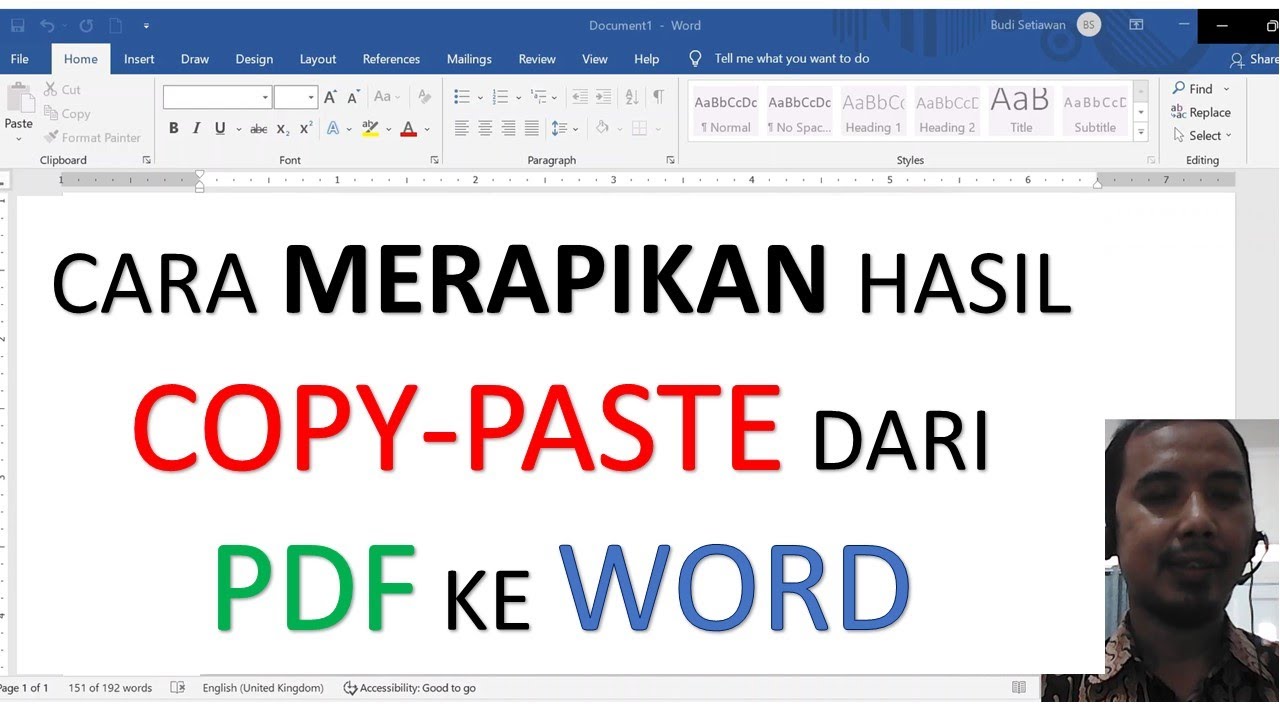Decrease font size with shrink font icon
This screenshot has width=1280, height=720.
click(x=353, y=97)
